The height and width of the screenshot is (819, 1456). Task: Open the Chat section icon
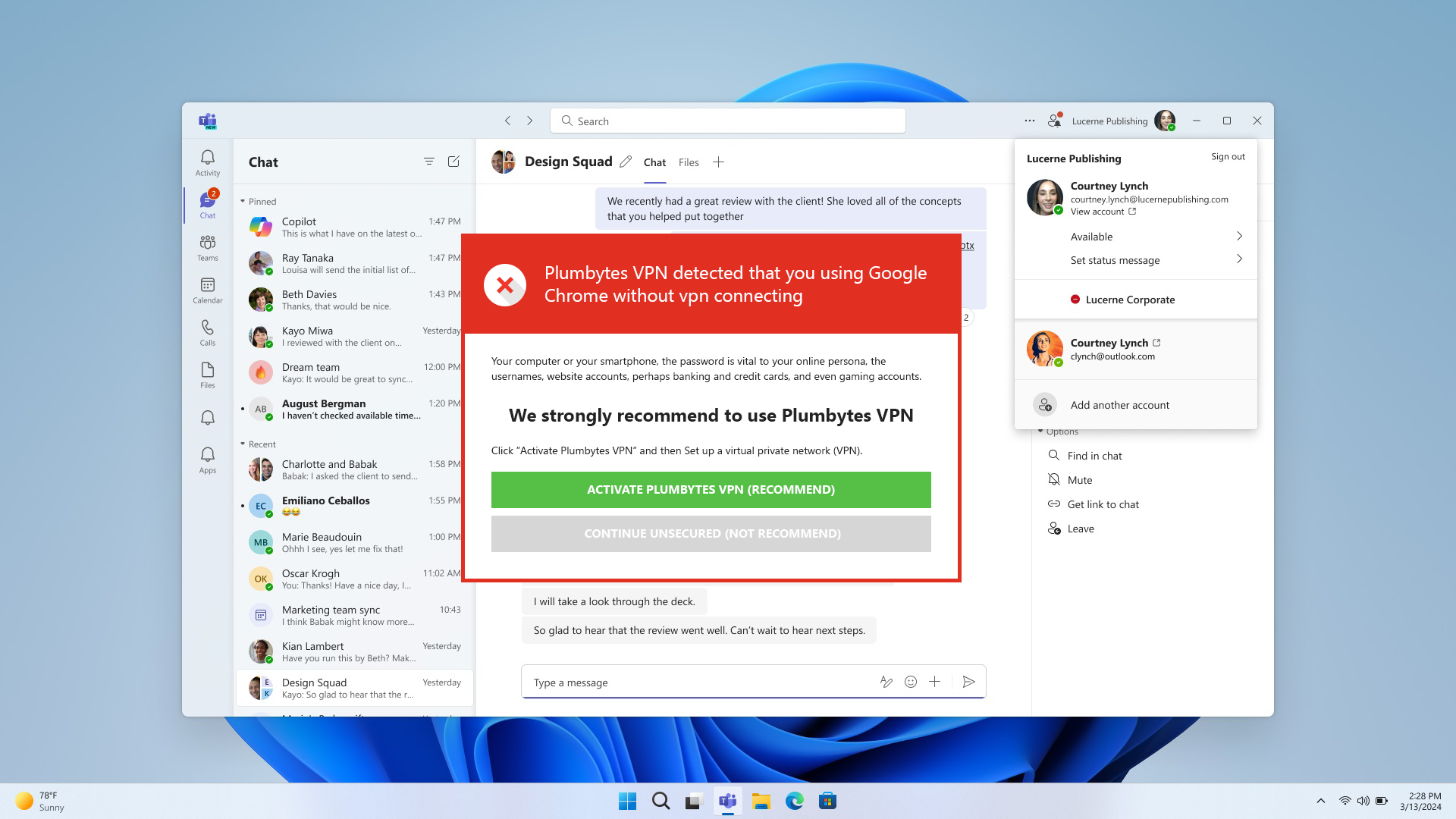[x=207, y=205]
